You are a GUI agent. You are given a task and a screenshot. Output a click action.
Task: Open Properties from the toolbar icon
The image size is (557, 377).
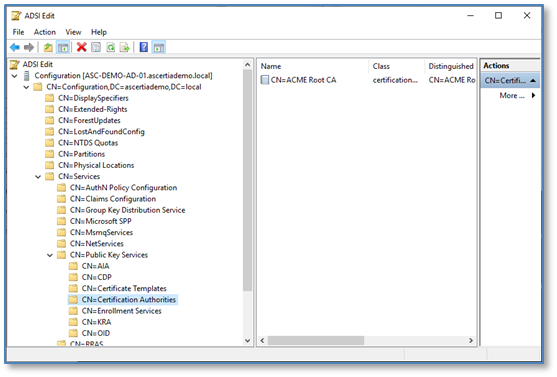[96, 47]
